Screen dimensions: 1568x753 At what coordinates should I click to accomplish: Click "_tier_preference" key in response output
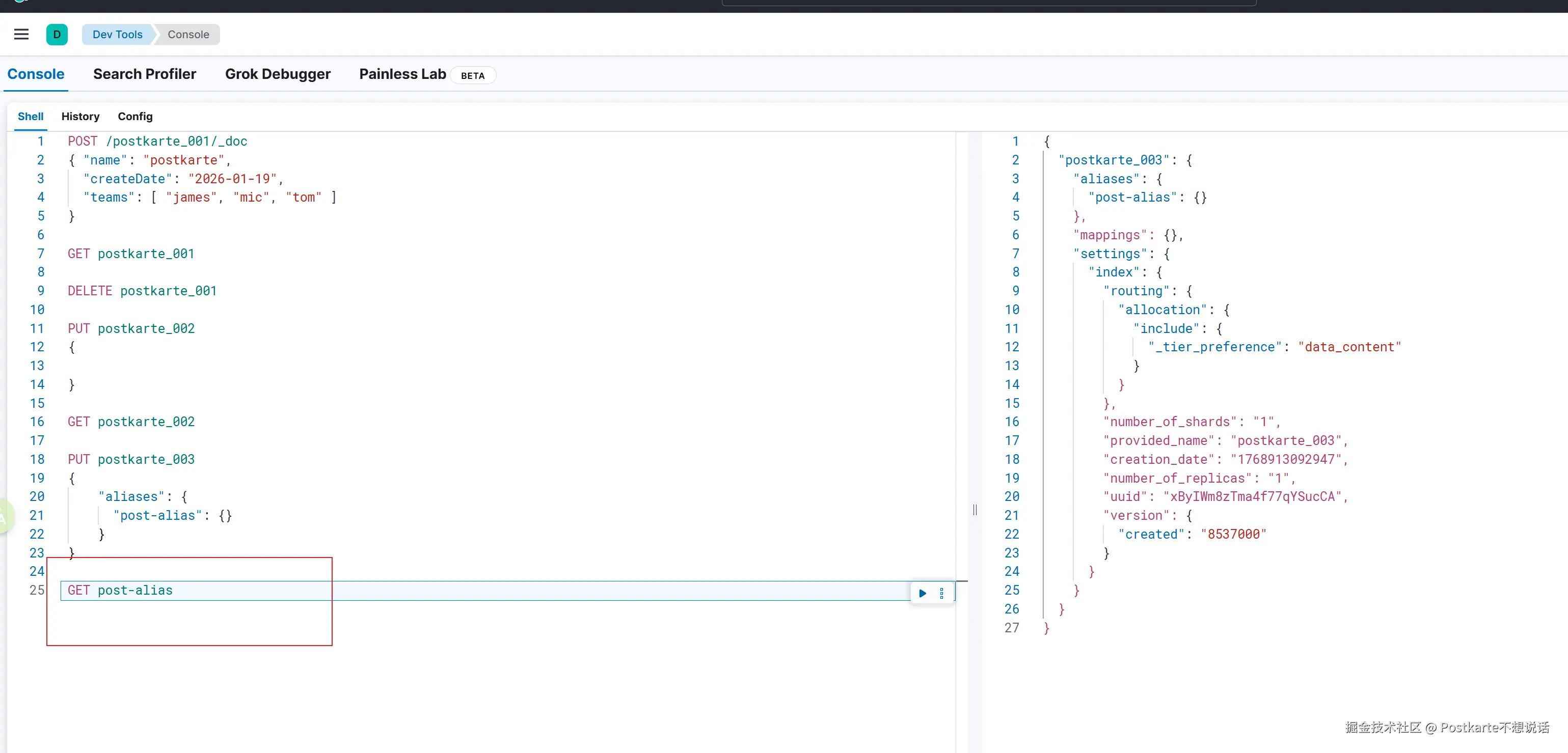coord(1215,347)
